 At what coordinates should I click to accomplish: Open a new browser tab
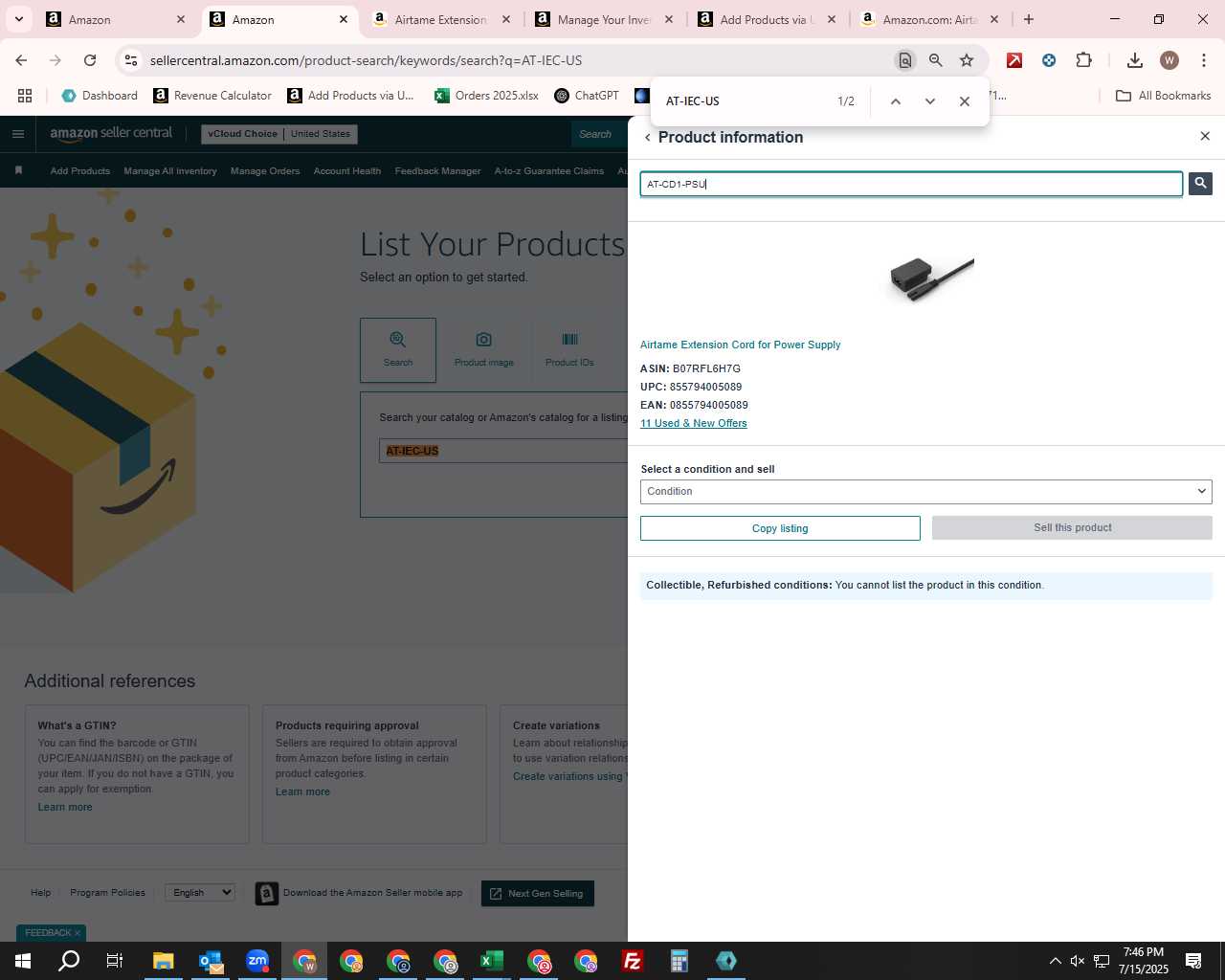pos(1029,19)
